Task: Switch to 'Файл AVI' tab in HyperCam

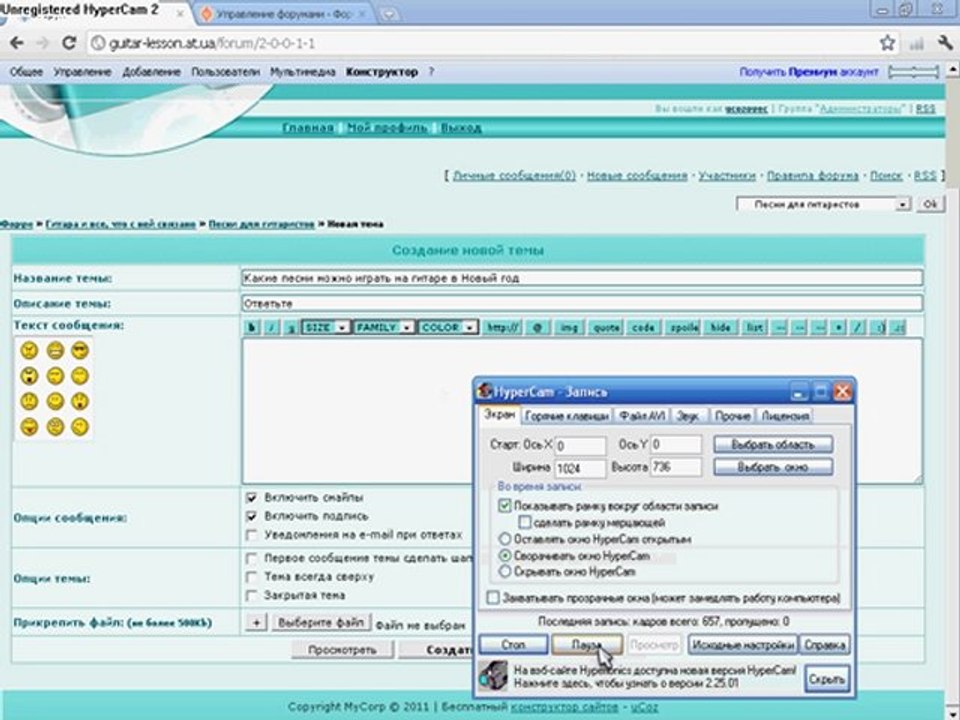Action: (x=642, y=416)
